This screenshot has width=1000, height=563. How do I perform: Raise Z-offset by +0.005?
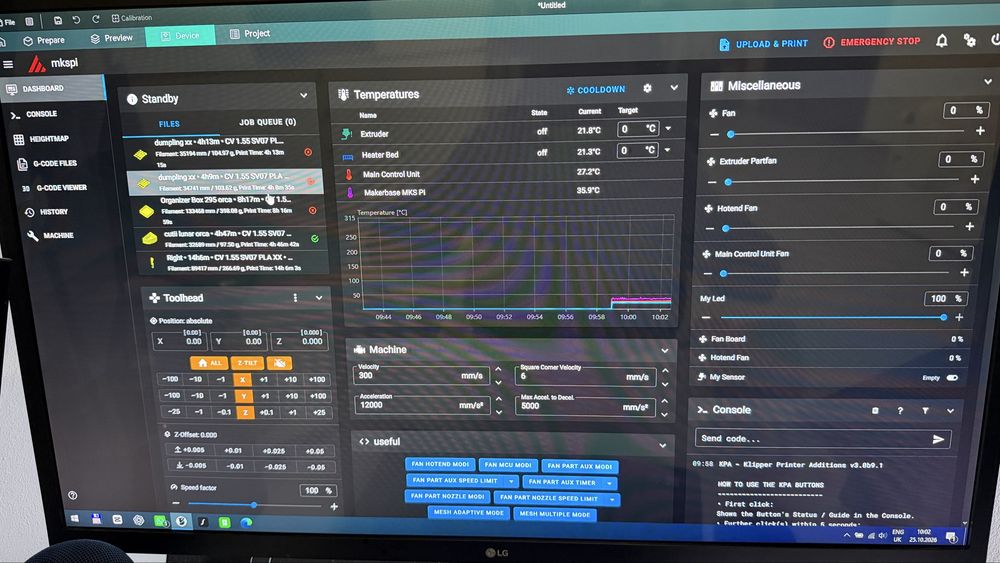[189, 450]
